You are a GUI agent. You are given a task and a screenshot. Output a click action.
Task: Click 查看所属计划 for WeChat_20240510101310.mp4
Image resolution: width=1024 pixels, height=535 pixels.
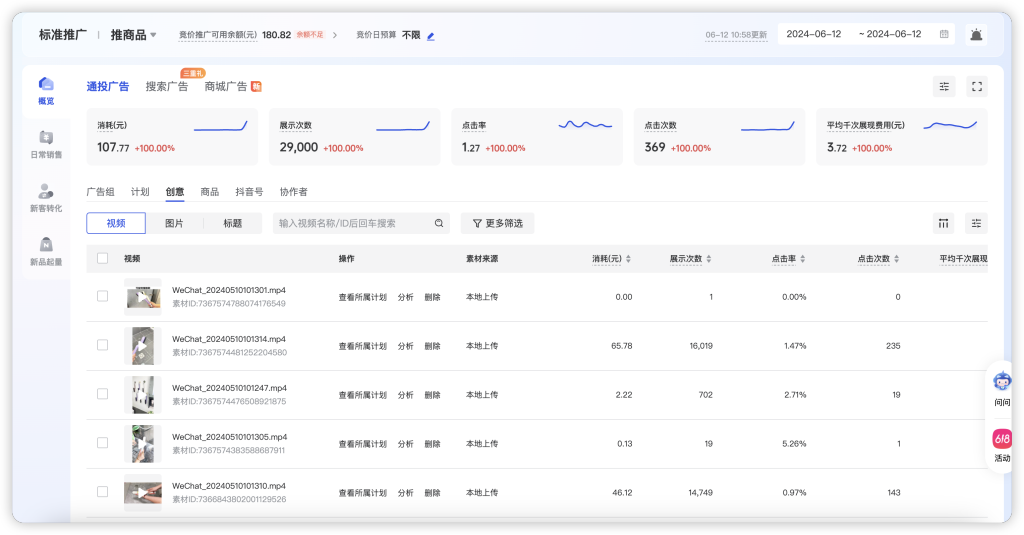point(362,493)
